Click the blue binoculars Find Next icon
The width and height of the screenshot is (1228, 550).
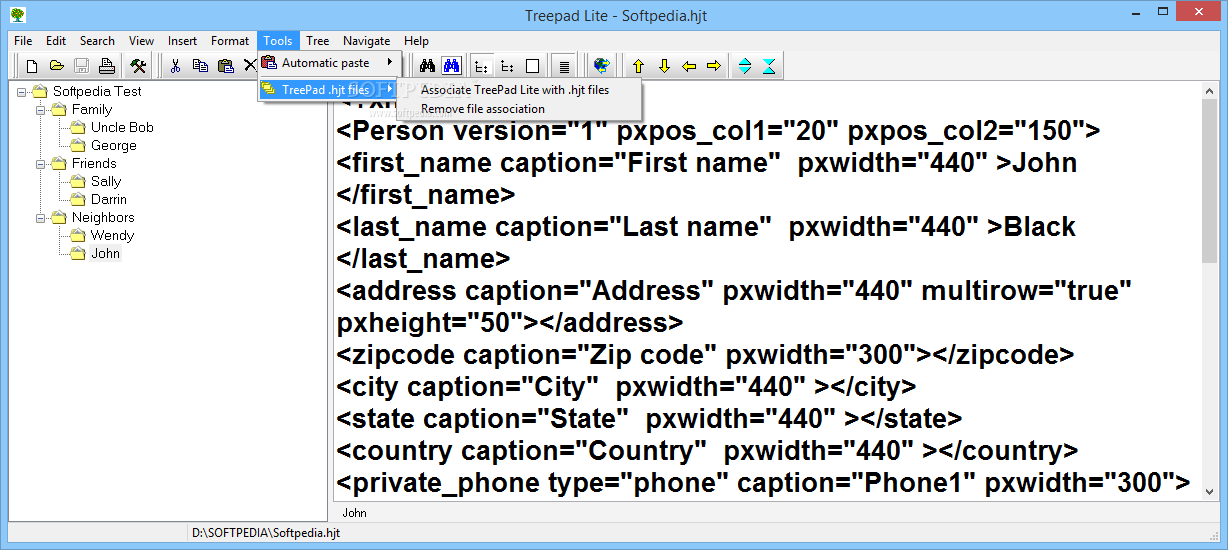pos(451,66)
